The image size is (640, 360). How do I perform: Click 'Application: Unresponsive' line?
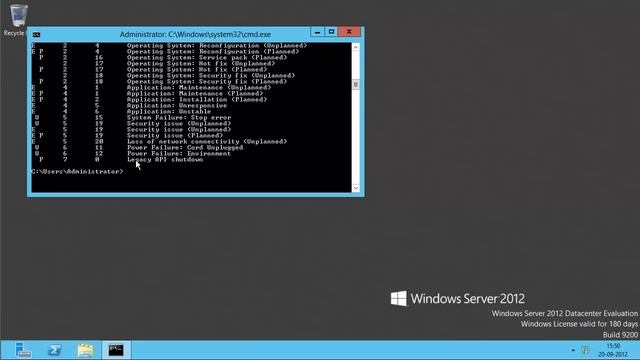pyautogui.click(x=177, y=106)
